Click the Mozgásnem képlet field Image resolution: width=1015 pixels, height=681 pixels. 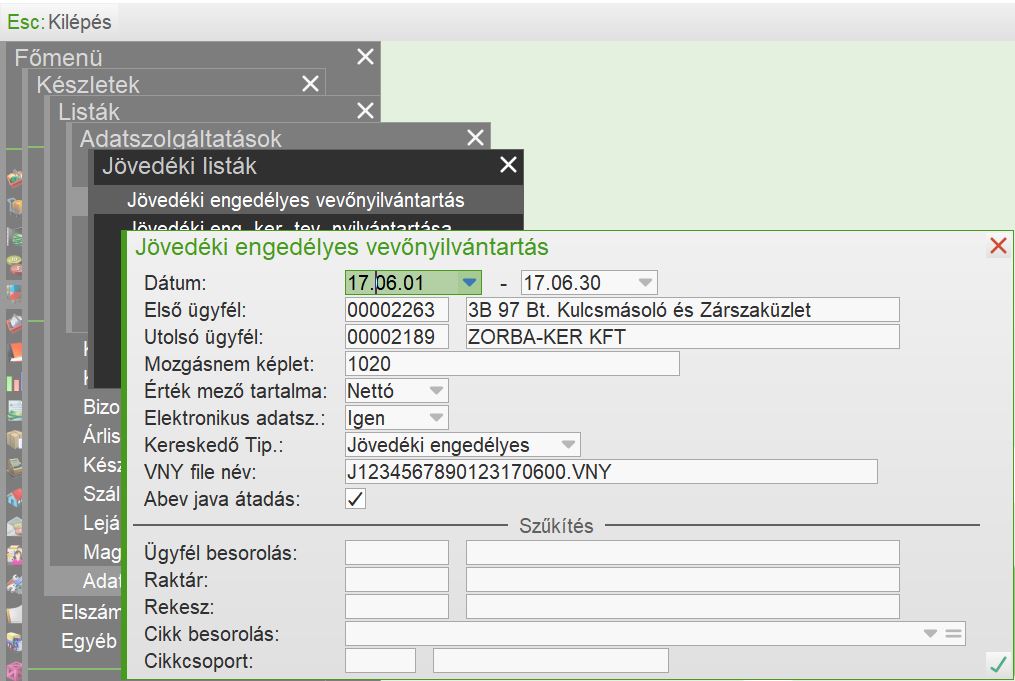(511, 364)
